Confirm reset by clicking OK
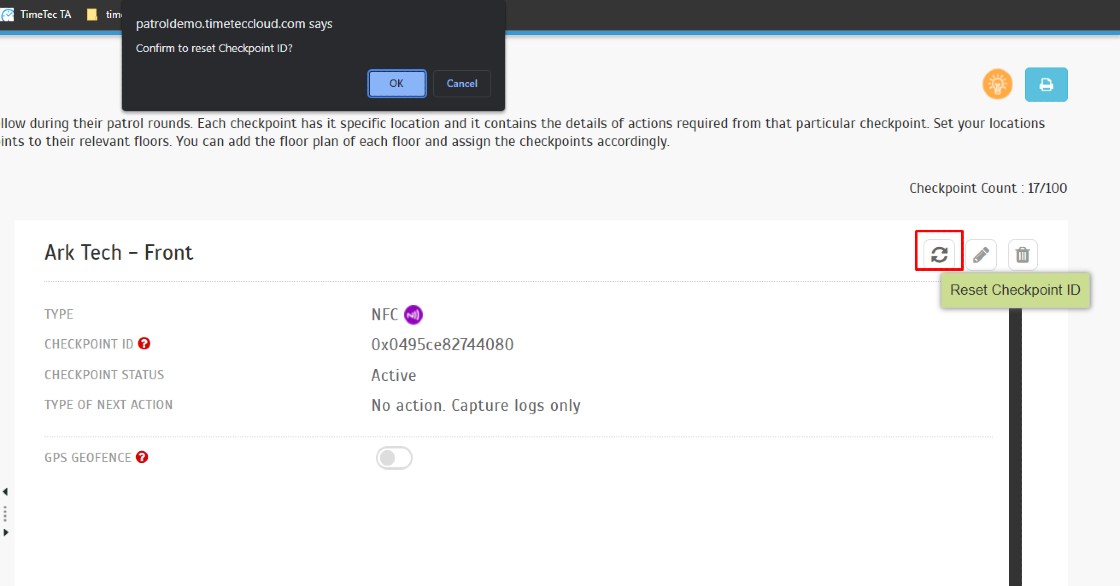This screenshot has width=1120, height=586. click(396, 83)
